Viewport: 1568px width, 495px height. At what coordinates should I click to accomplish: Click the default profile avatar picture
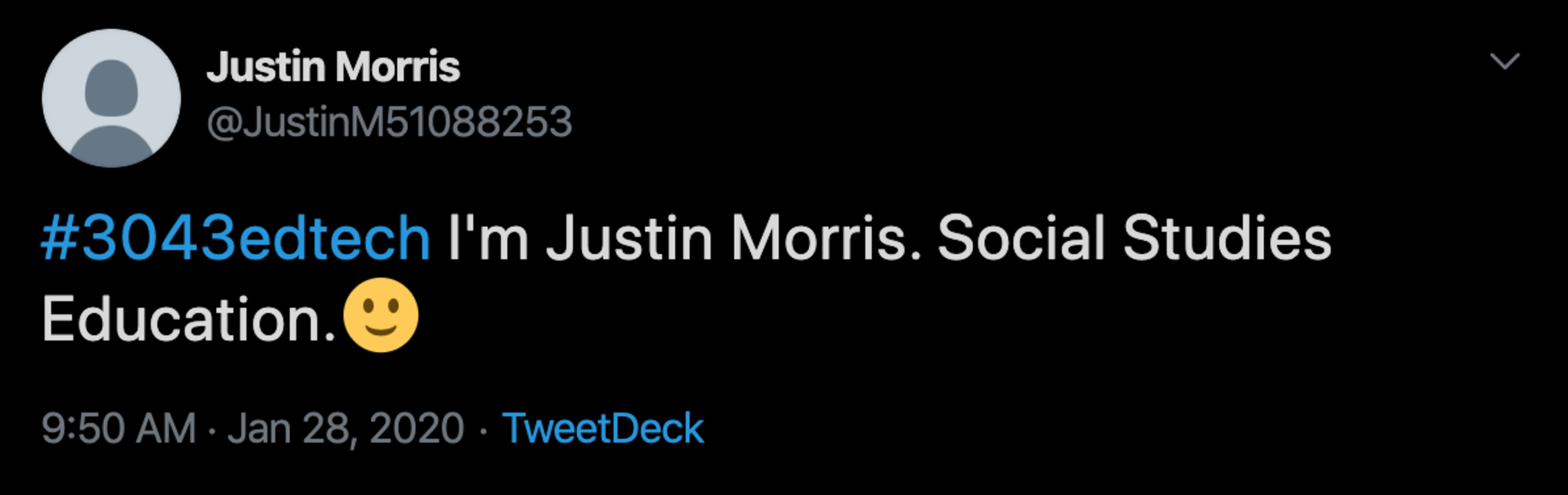click(112, 98)
